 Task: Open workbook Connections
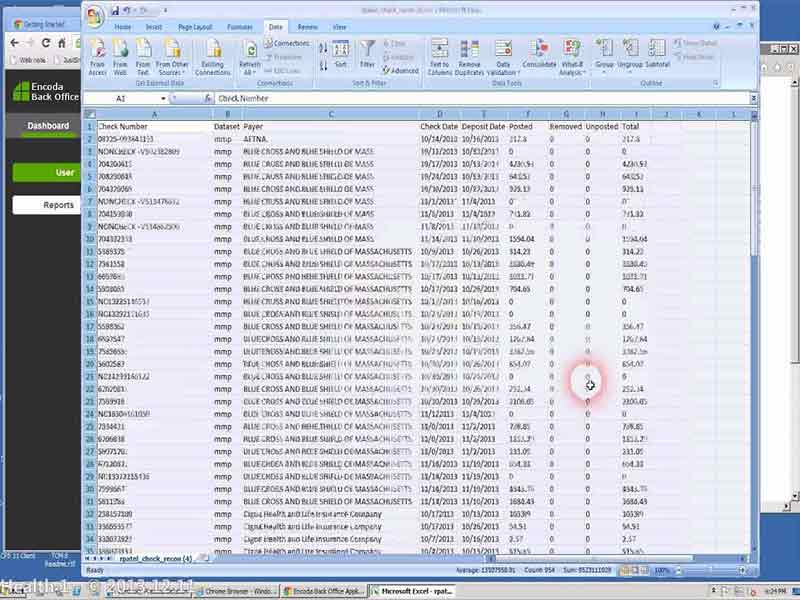click(287, 43)
